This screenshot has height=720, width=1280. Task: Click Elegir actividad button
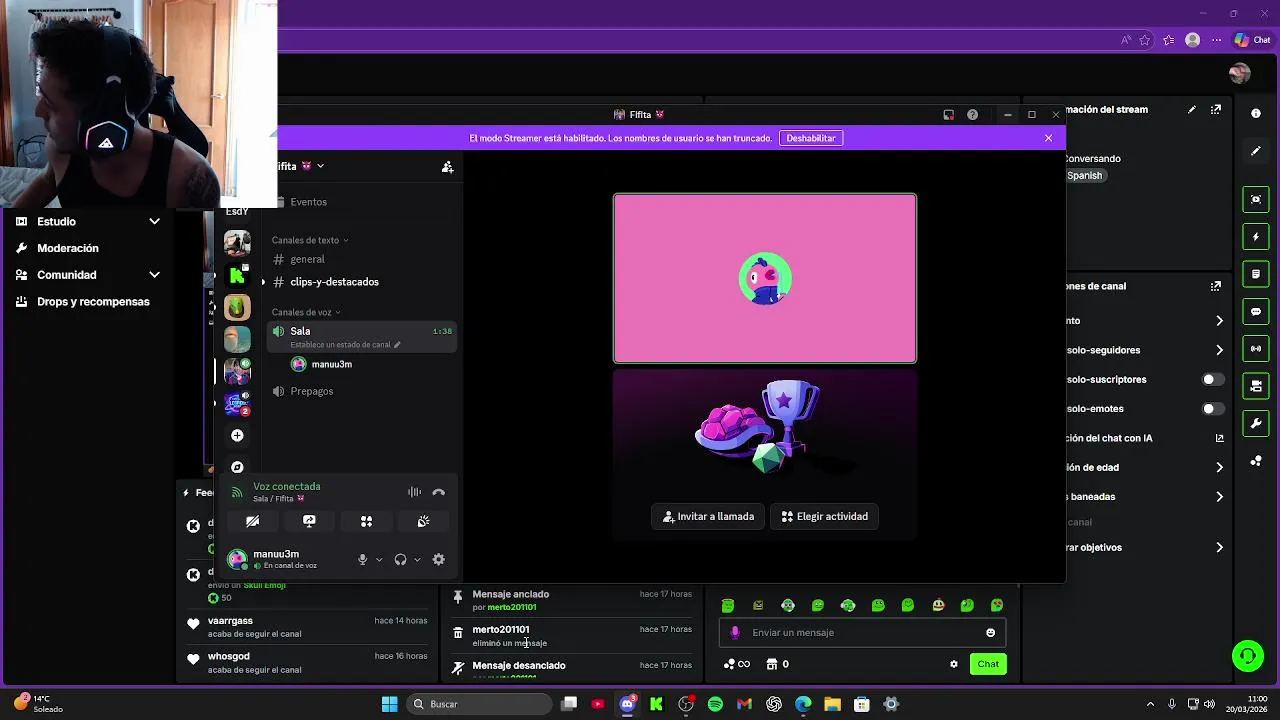coord(825,516)
